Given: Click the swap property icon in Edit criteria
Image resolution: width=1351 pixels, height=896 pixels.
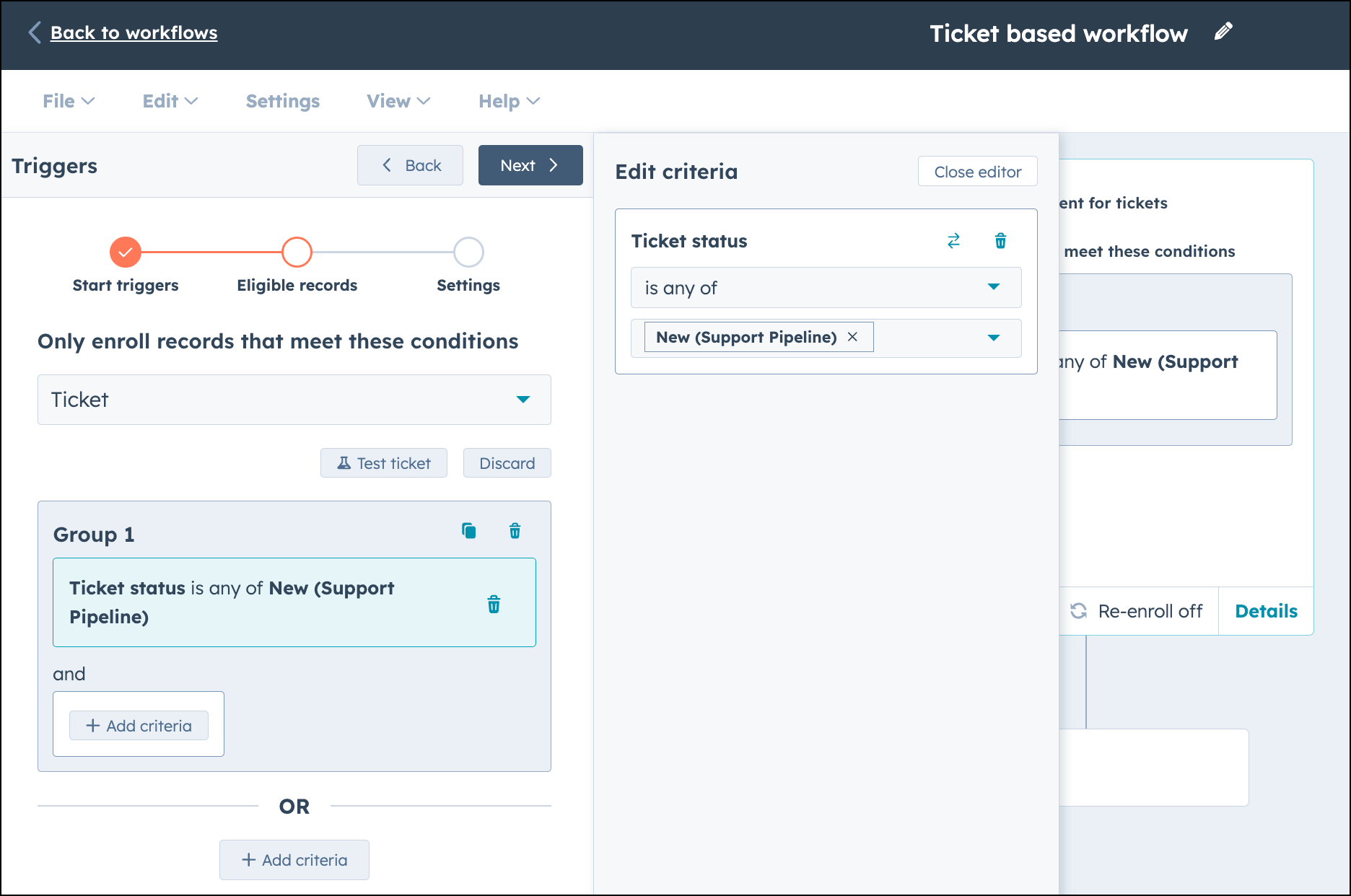Looking at the screenshot, I should [x=953, y=241].
